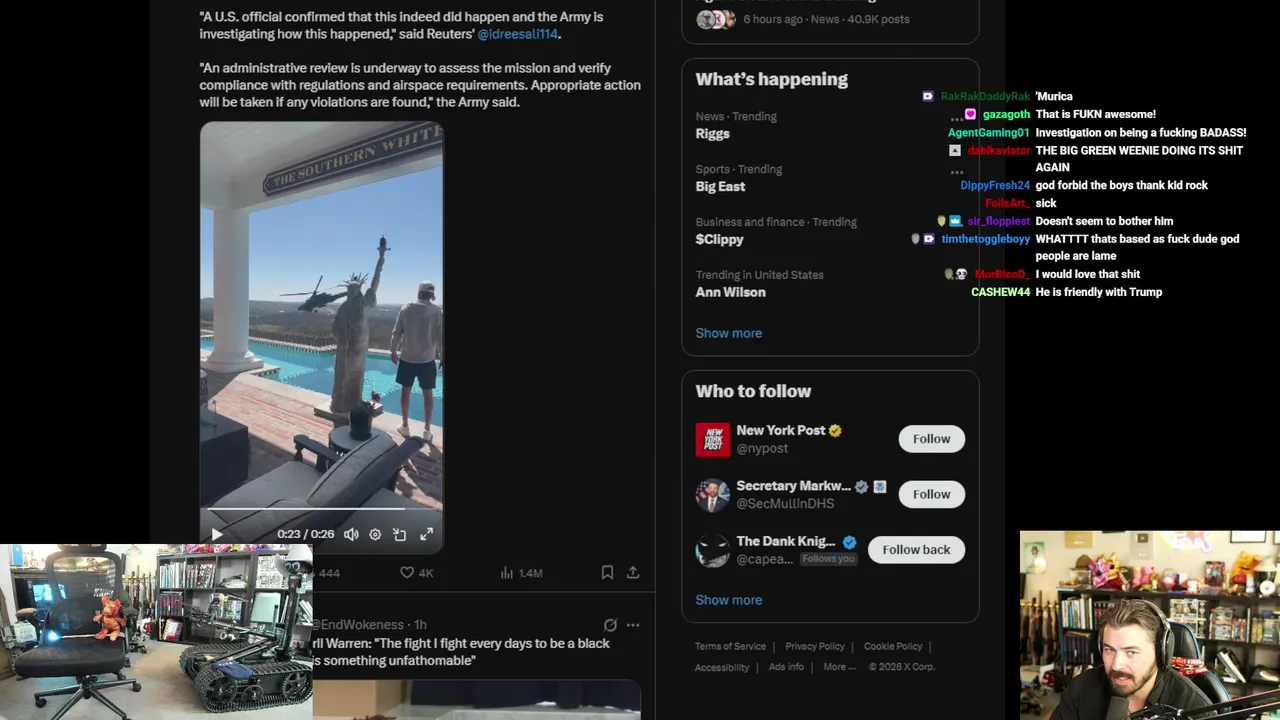Follow New York Post account

coord(931,439)
